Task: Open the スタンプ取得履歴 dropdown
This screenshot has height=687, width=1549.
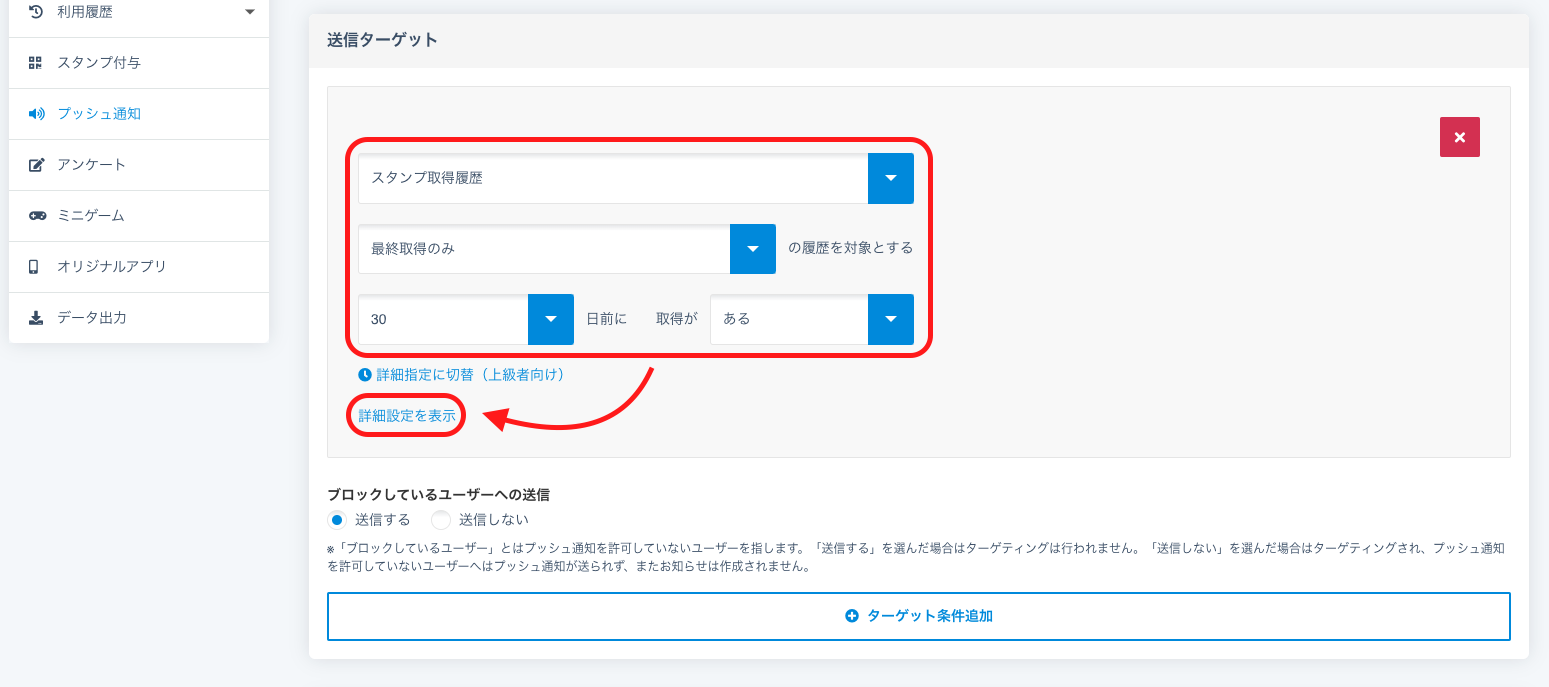Action: click(890, 178)
